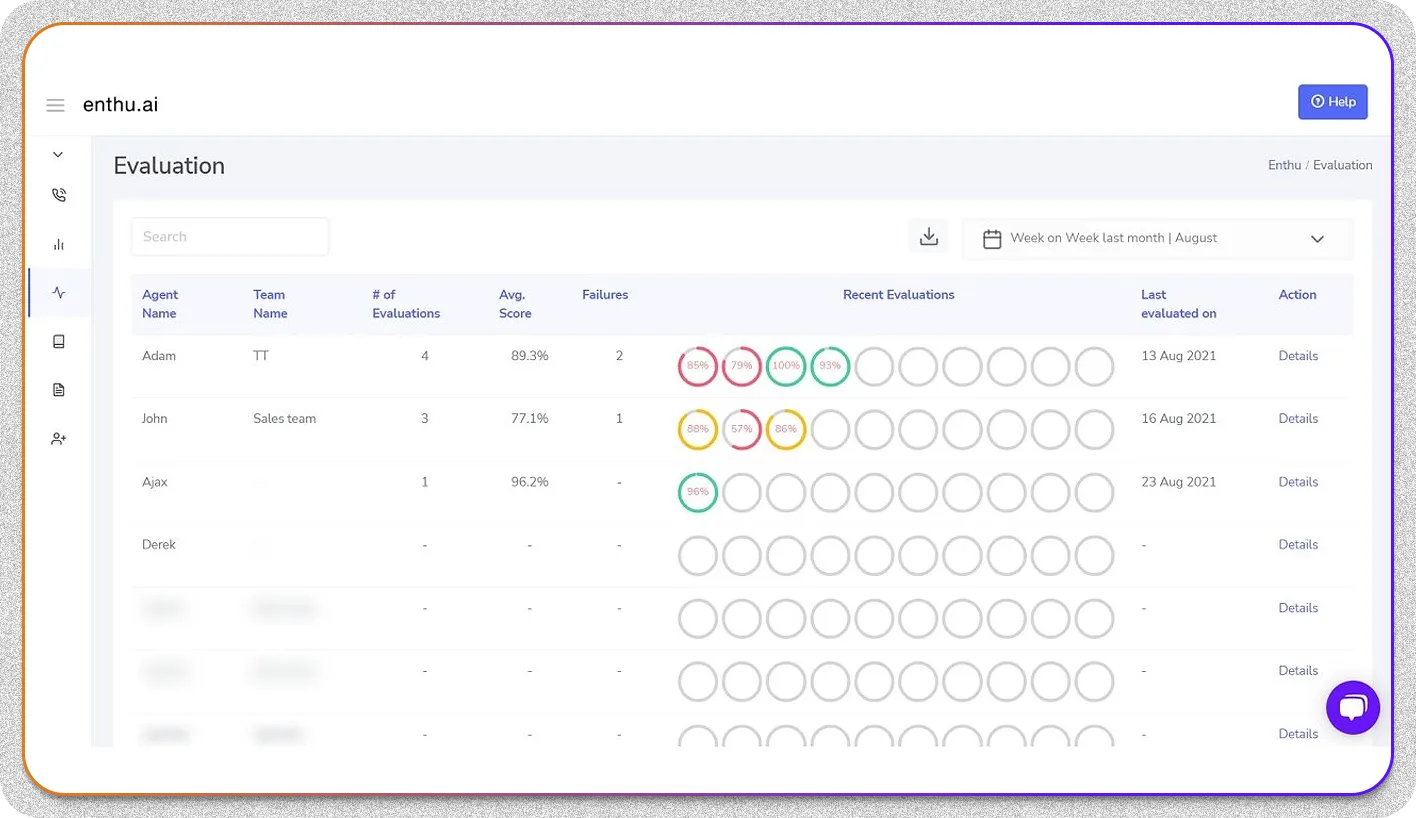This screenshot has width=1416, height=818.
Task: Open the hamburger menu beside enthu.ai
Action: pos(55,105)
